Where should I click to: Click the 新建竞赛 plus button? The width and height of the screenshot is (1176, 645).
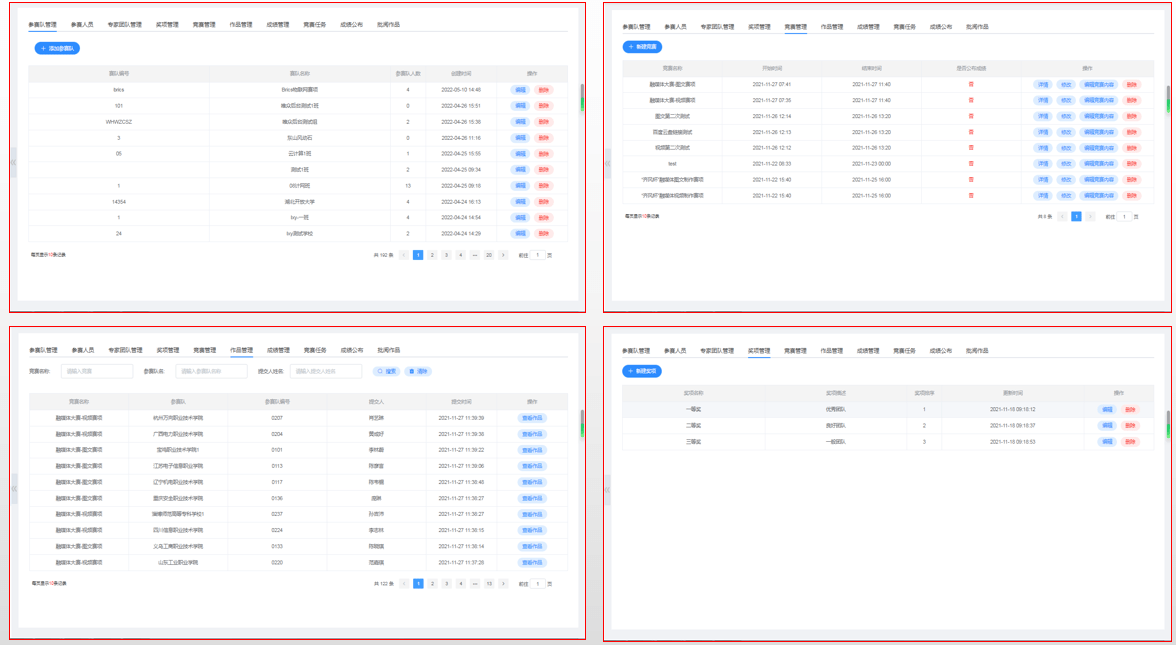click(x=642, y=47)
